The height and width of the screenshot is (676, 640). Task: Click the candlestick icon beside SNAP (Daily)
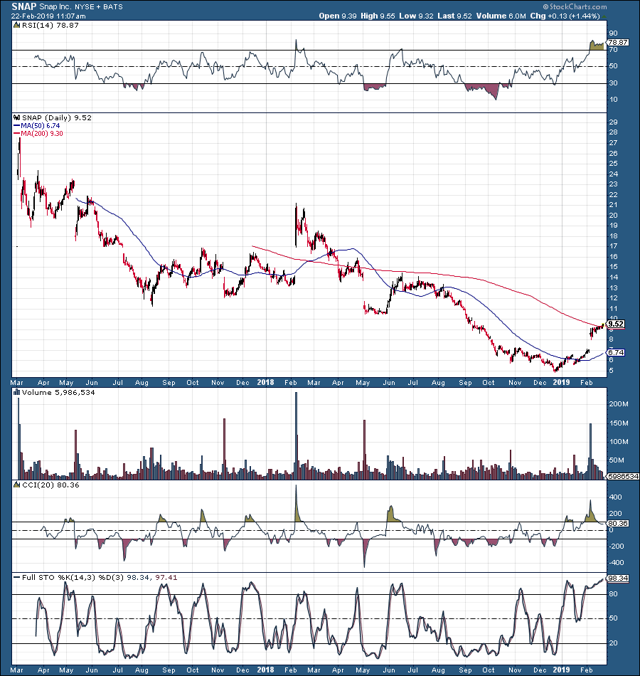point(17,118)
